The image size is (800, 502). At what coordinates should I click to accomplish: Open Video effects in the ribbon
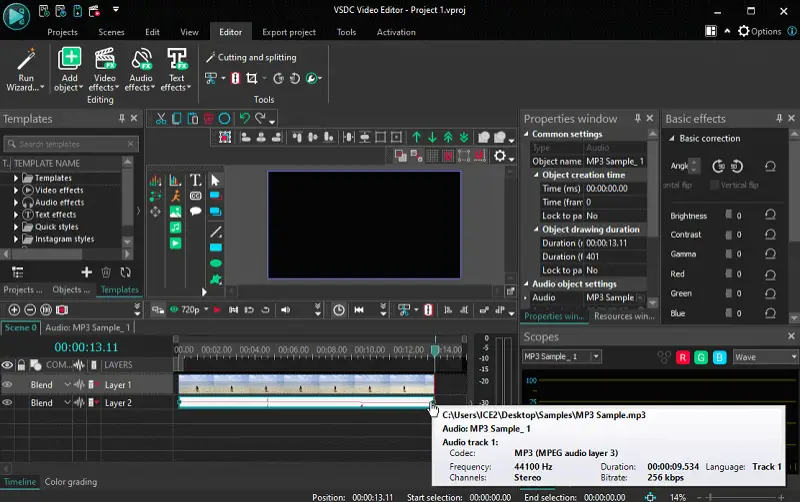104,70
